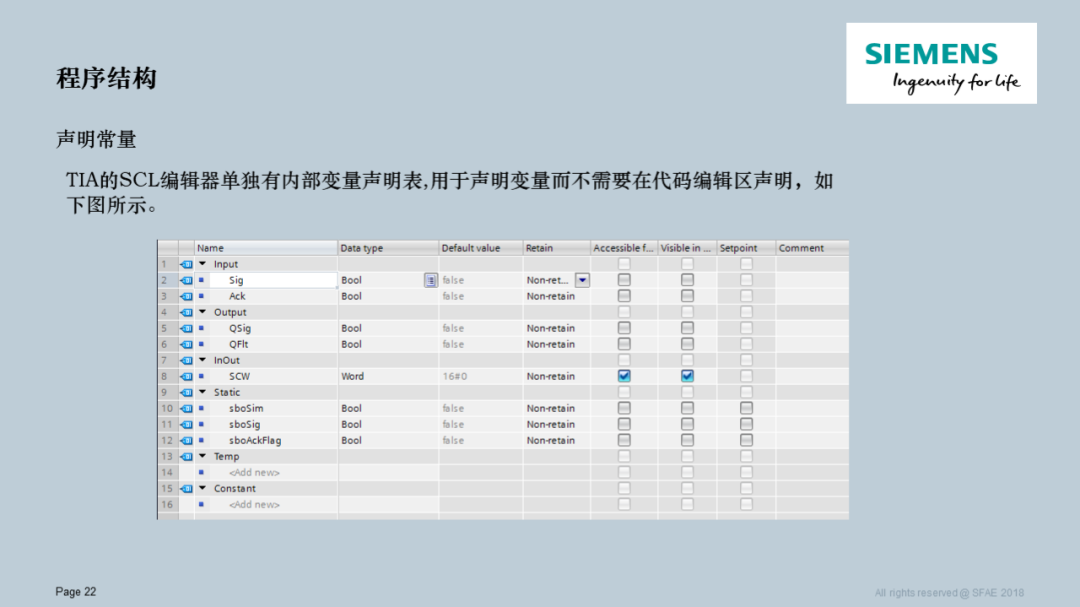
Task: Click the declaration icon beside the Temp section
Action: [186, 456]
